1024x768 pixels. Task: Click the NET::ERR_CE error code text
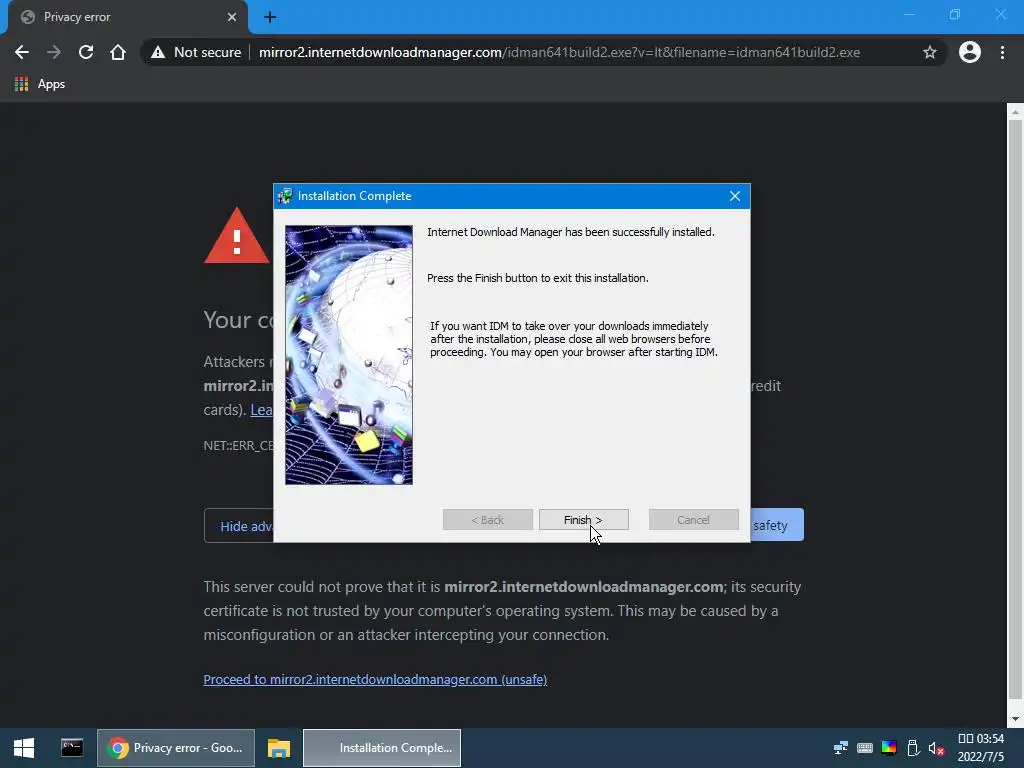238,445
